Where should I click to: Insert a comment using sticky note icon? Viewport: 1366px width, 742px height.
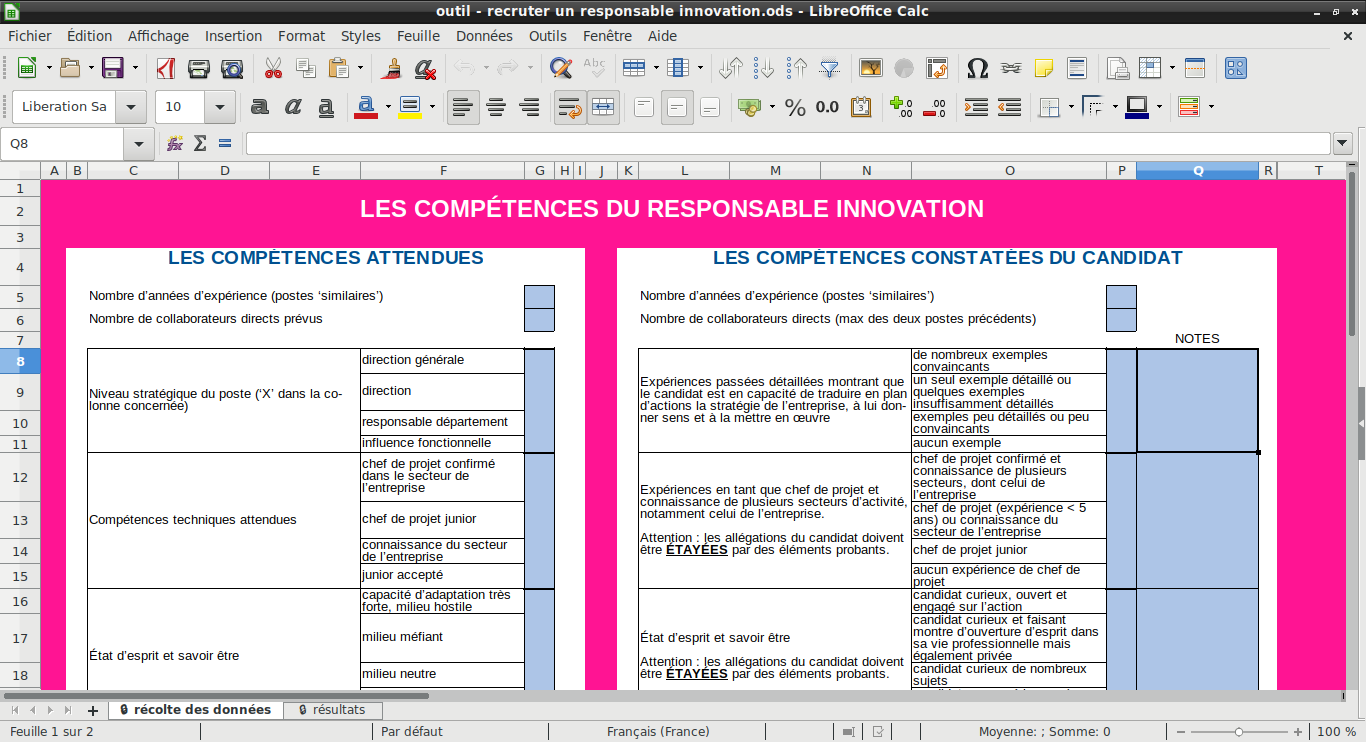coord(1043,69)
